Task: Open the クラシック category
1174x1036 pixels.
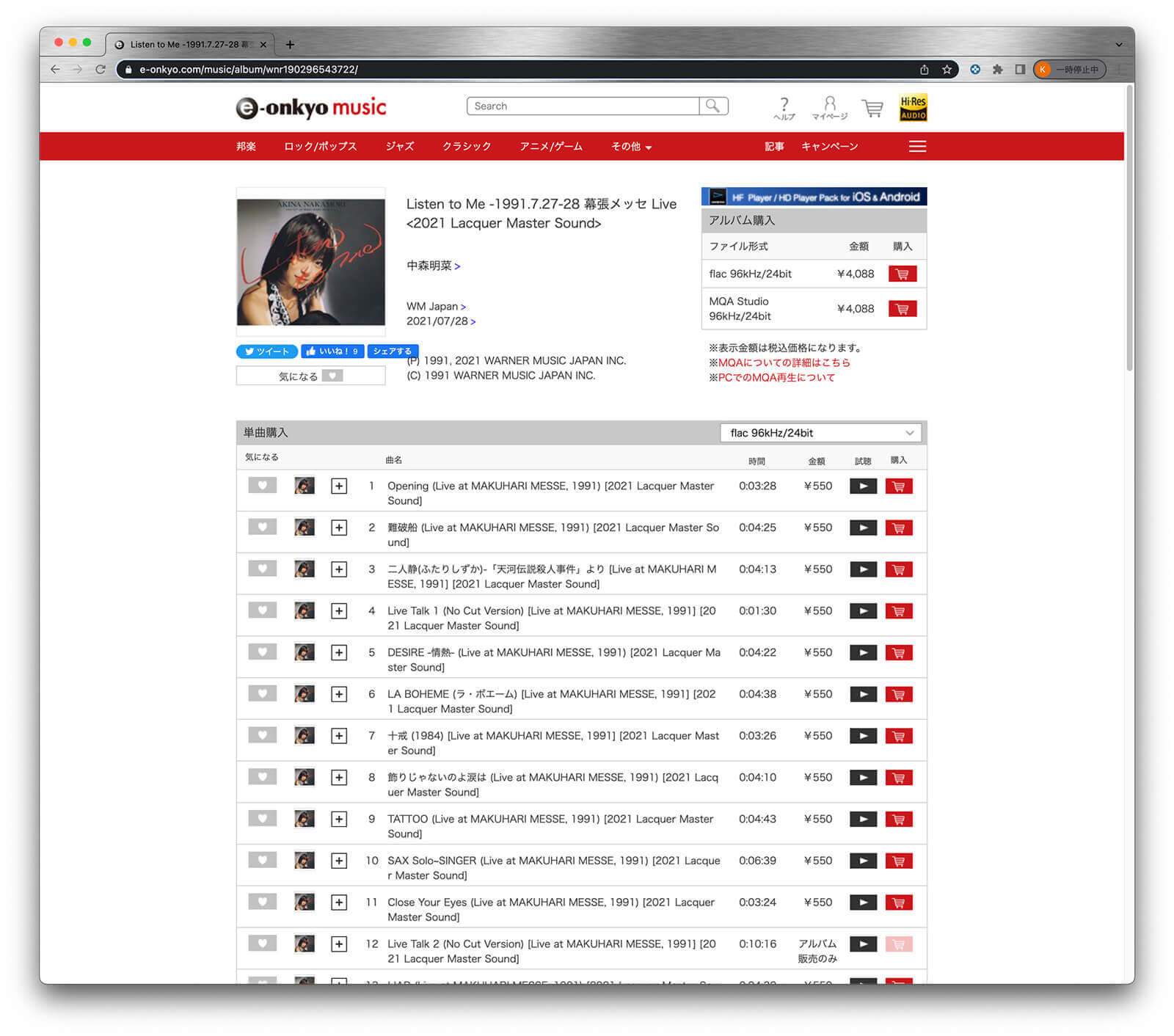Action: (467, 146)
